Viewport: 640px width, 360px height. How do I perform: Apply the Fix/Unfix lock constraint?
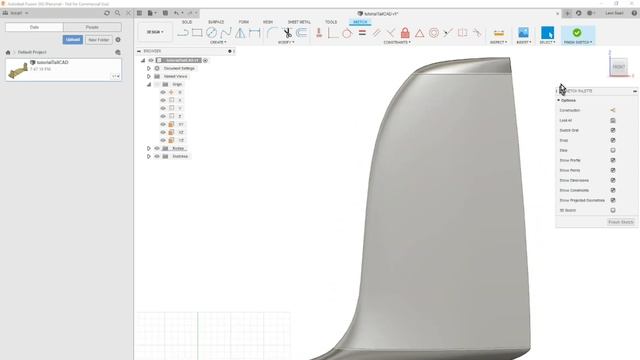click(x=405, y=33)
